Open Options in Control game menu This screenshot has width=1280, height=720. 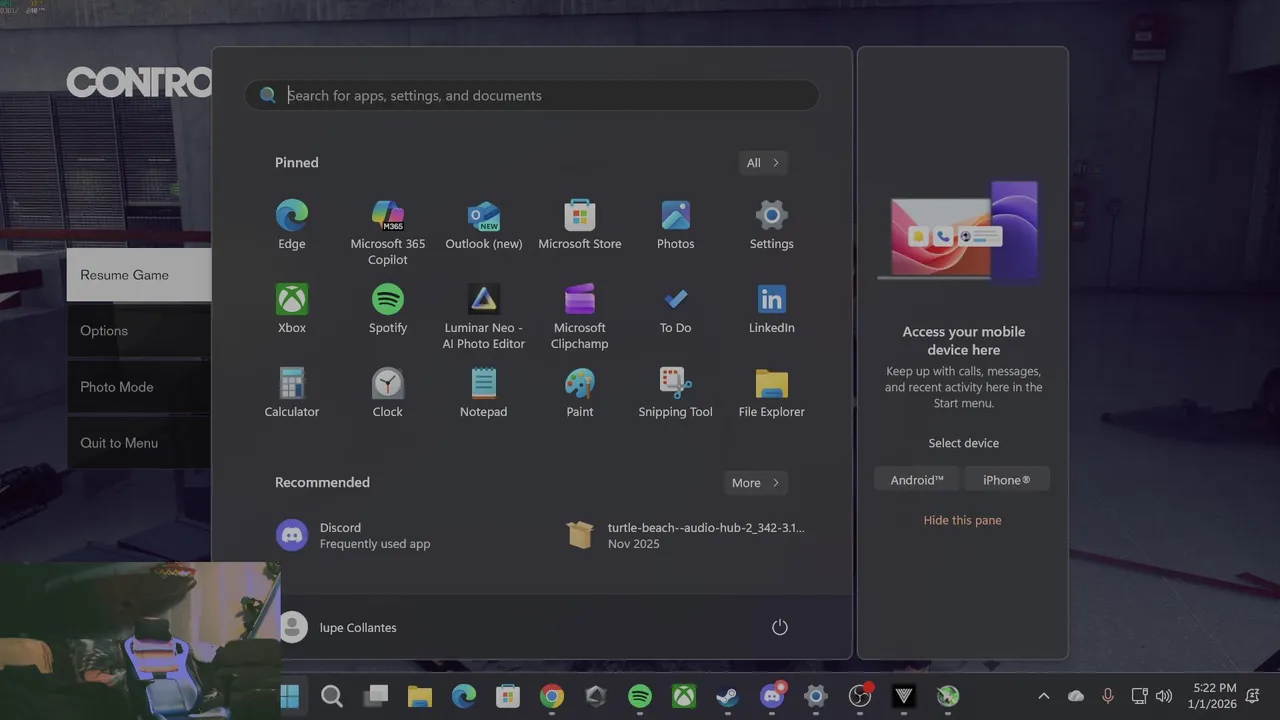pos(139,331)
